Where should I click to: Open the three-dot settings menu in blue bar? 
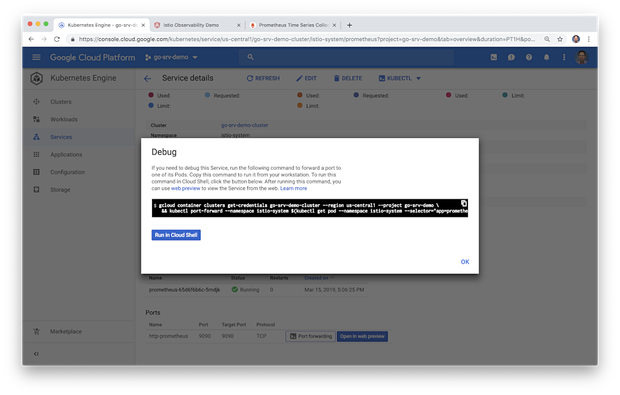click(x=564, y=57)
